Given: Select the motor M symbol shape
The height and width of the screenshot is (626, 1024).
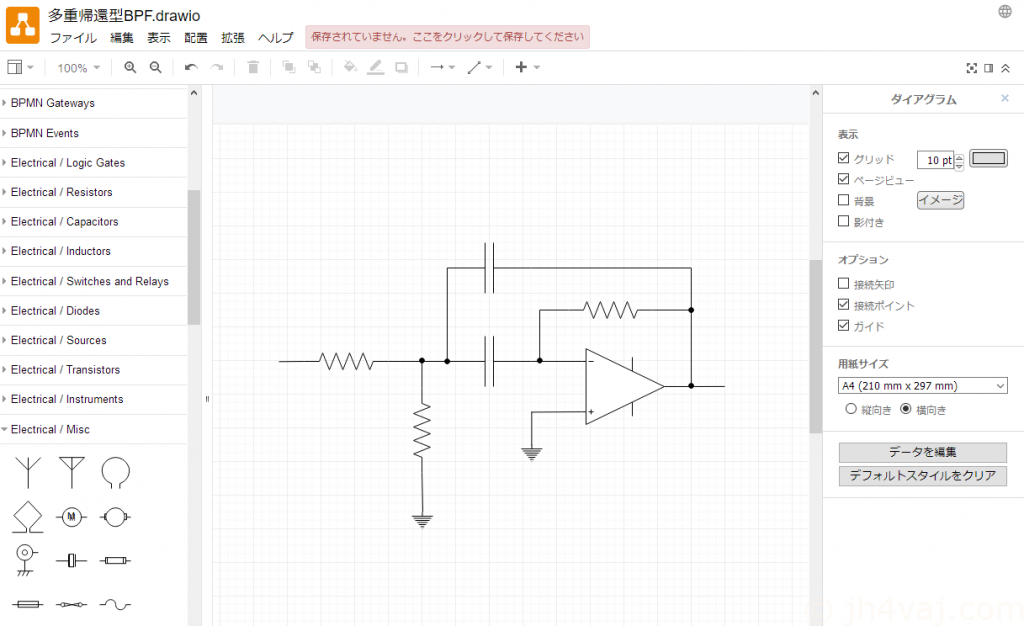Looking at the screenshot, I should coord(71,517).
